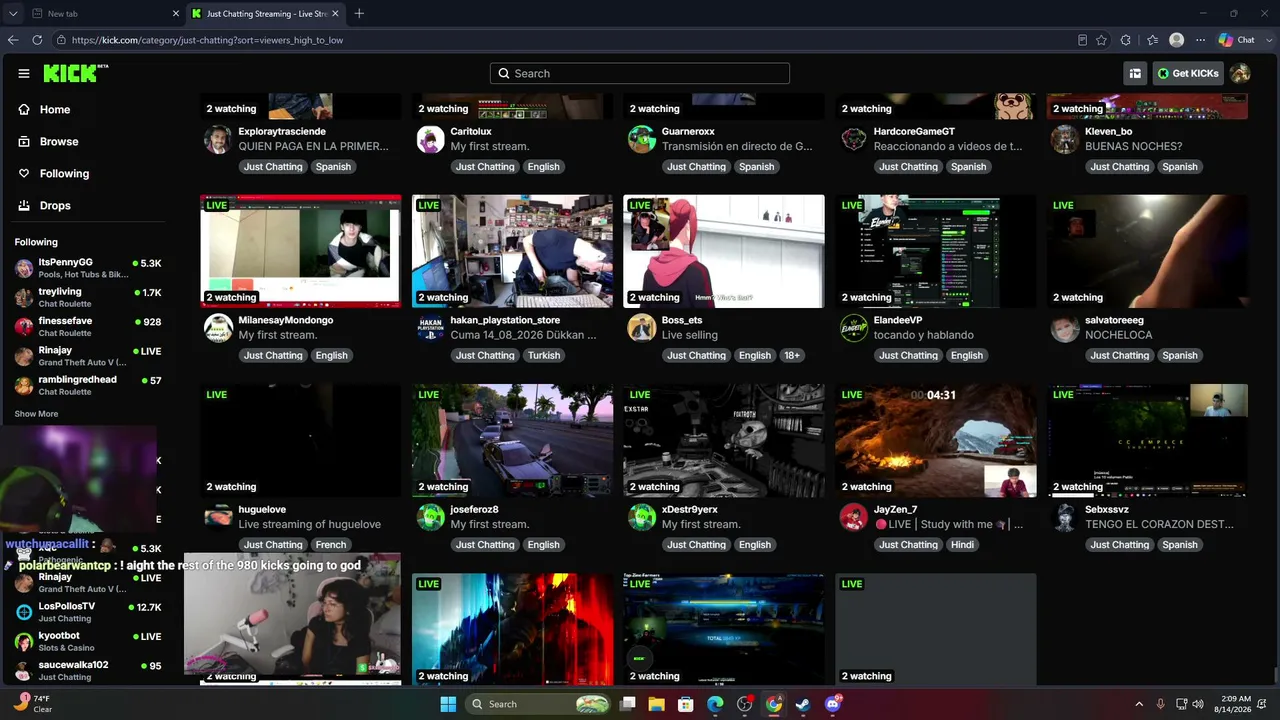Open File Explorer from the taskbar
Viewport: 1280px width, 720px height.
(x=657, y=704)
